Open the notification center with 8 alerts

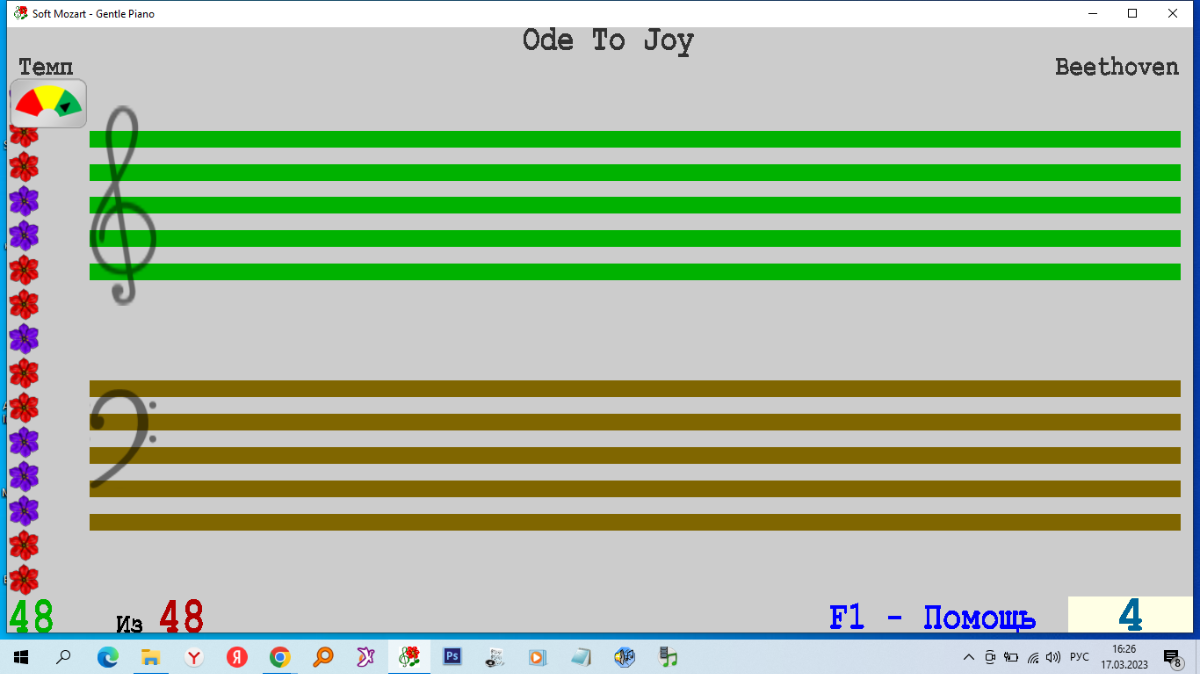click(x=1172, y=657)
